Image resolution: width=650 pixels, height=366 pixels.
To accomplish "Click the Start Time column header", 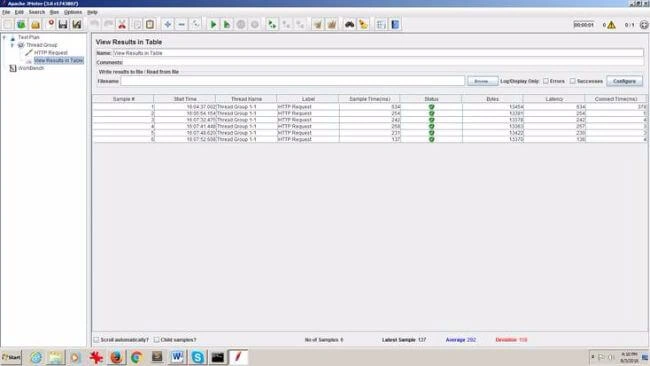I will pyautogui.click(x=185, y=99).
